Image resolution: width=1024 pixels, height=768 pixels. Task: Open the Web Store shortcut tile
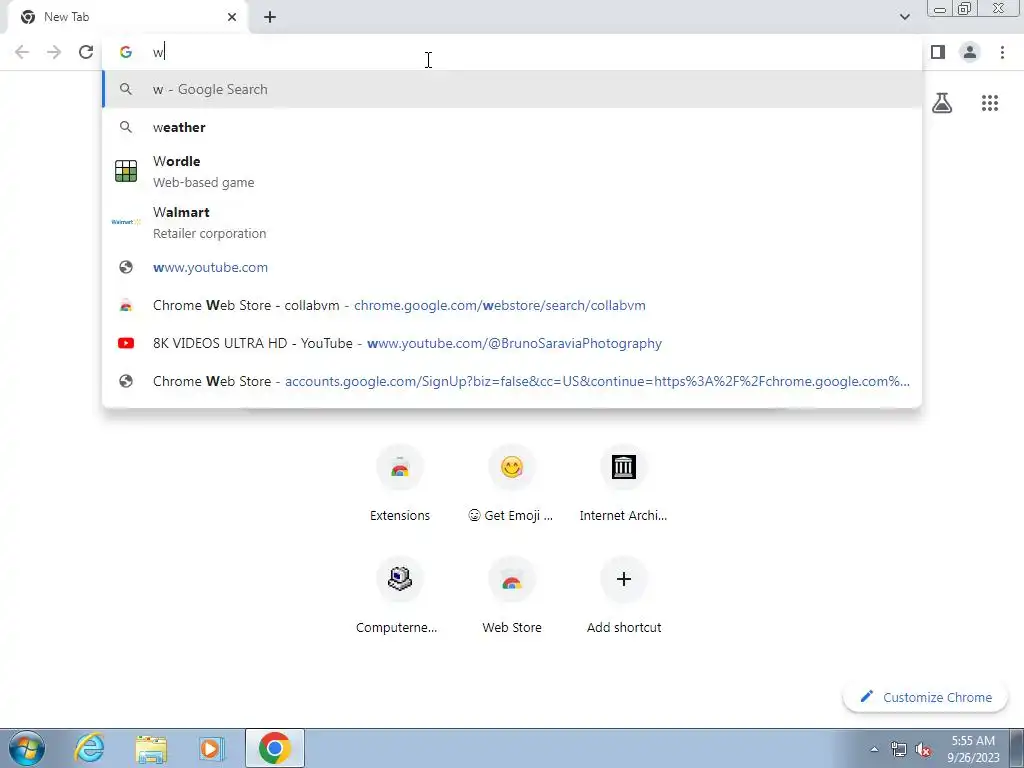[511, 596]
